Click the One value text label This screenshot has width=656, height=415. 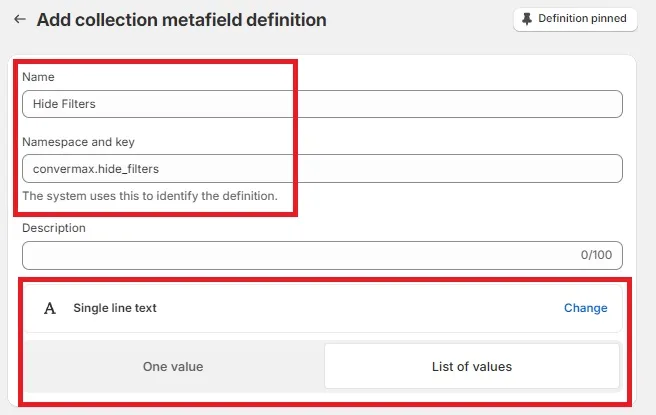[173, 366]
